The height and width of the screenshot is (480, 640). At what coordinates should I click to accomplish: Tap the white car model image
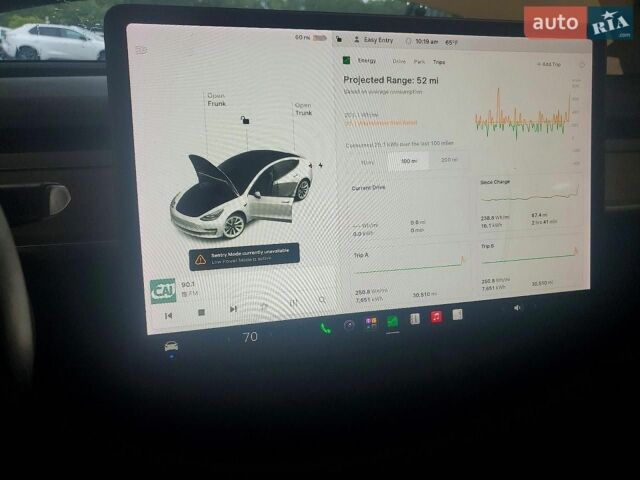pyautogui.click(x=241, y=194)
